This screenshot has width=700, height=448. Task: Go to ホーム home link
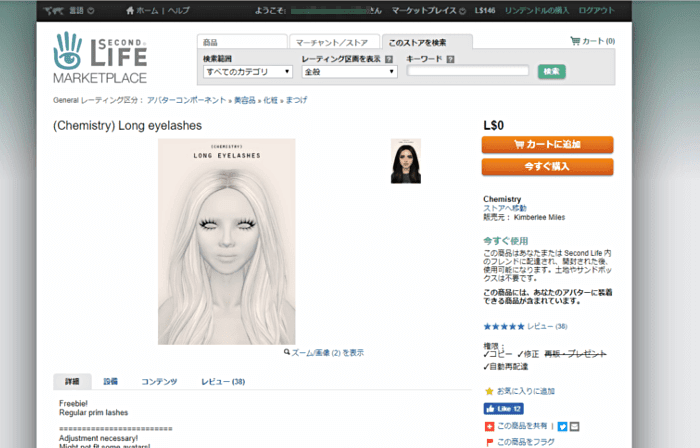click(142, 11)
